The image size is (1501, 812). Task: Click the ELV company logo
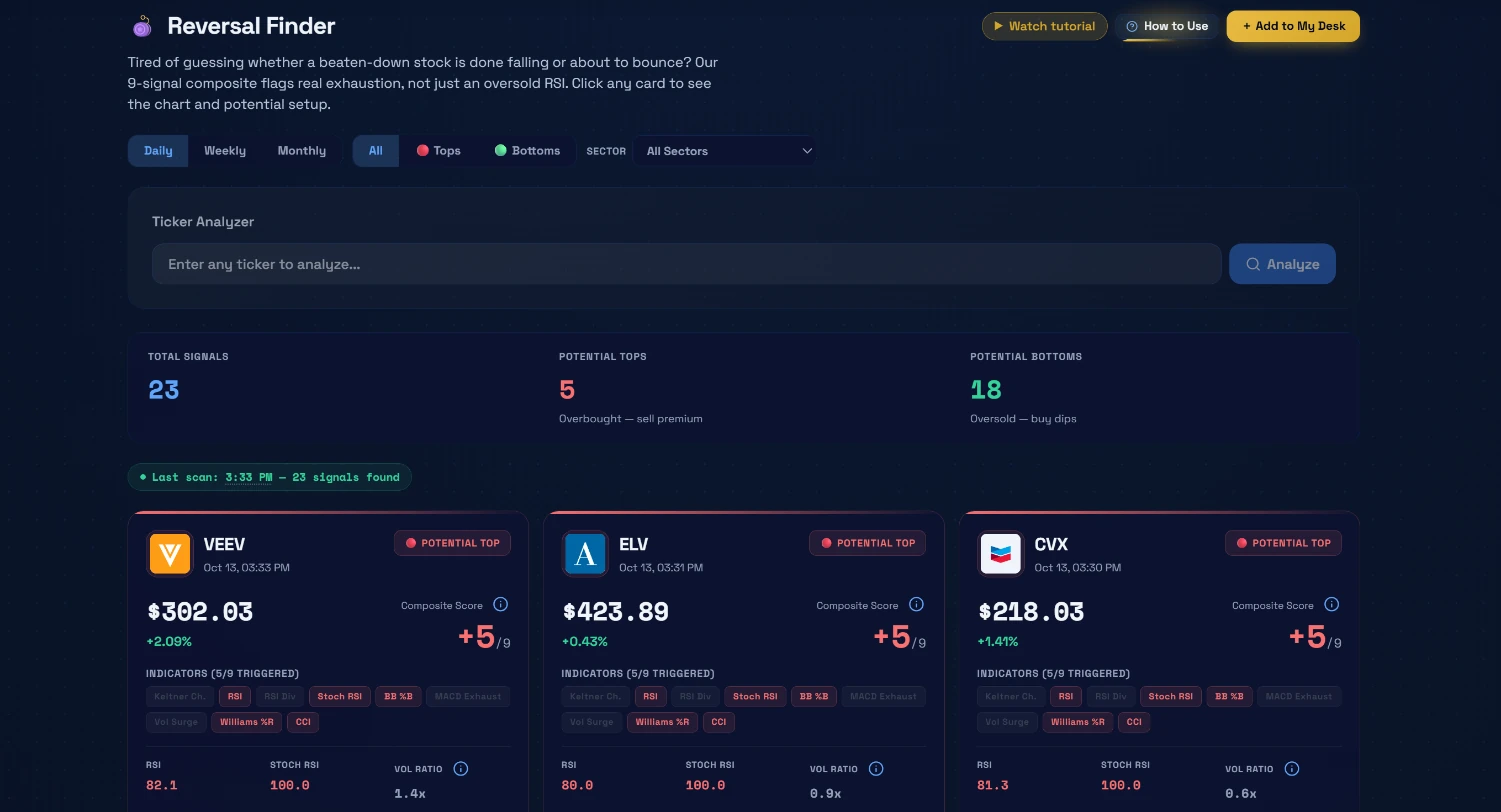click(x=585, y=554)
